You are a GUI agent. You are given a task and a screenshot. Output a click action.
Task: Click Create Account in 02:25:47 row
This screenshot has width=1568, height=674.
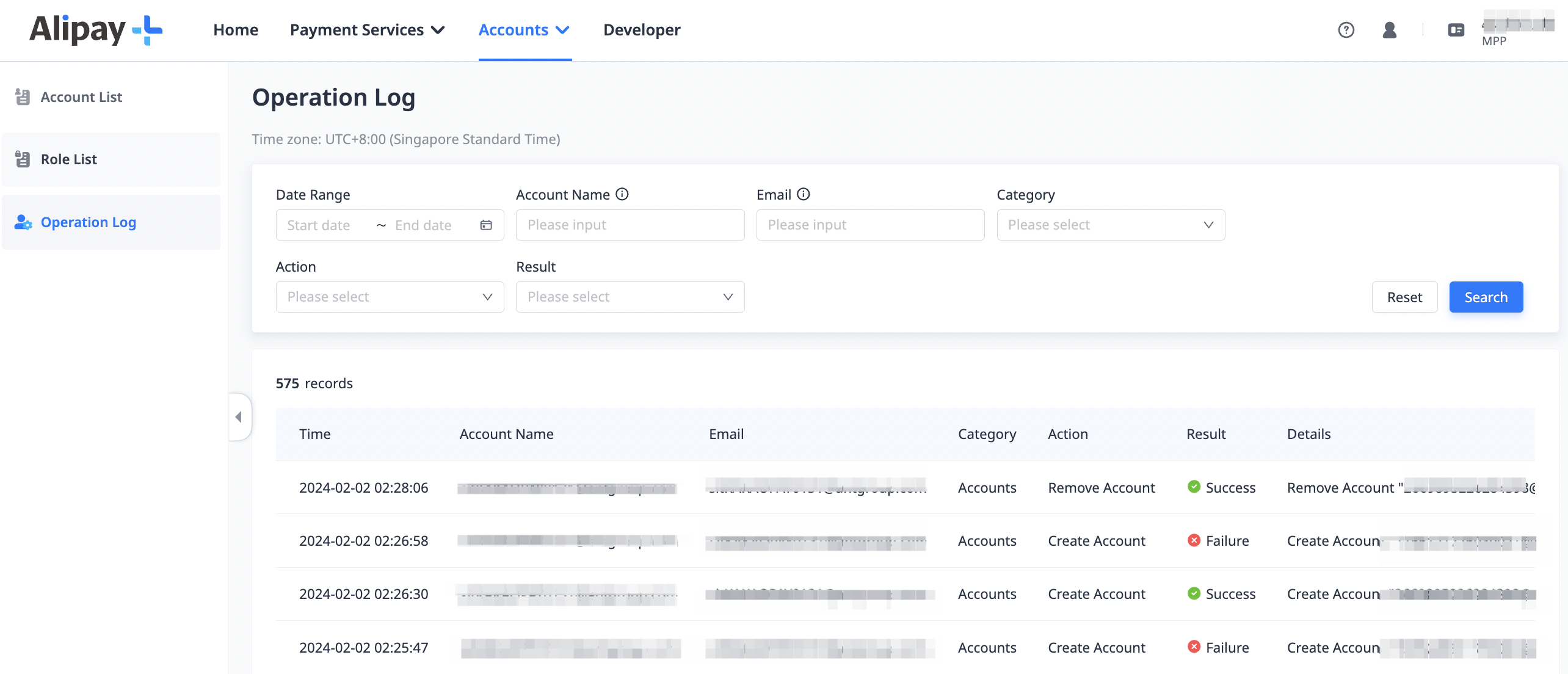pyautogui.click(x=1097, y=648)
